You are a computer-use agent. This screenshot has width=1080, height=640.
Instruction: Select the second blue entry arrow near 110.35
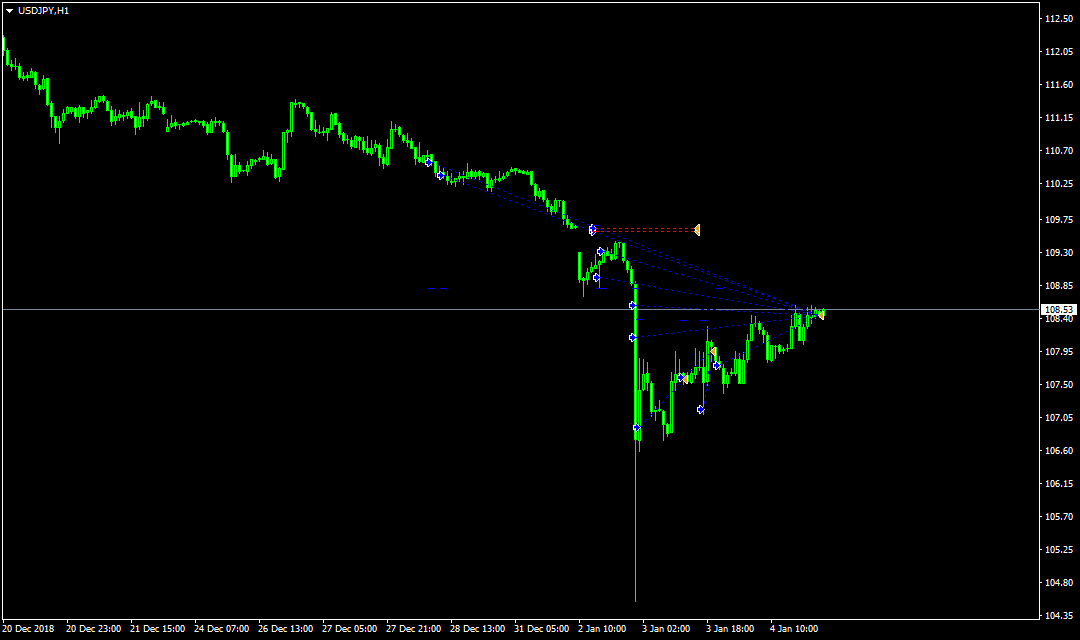pos(441,176)
